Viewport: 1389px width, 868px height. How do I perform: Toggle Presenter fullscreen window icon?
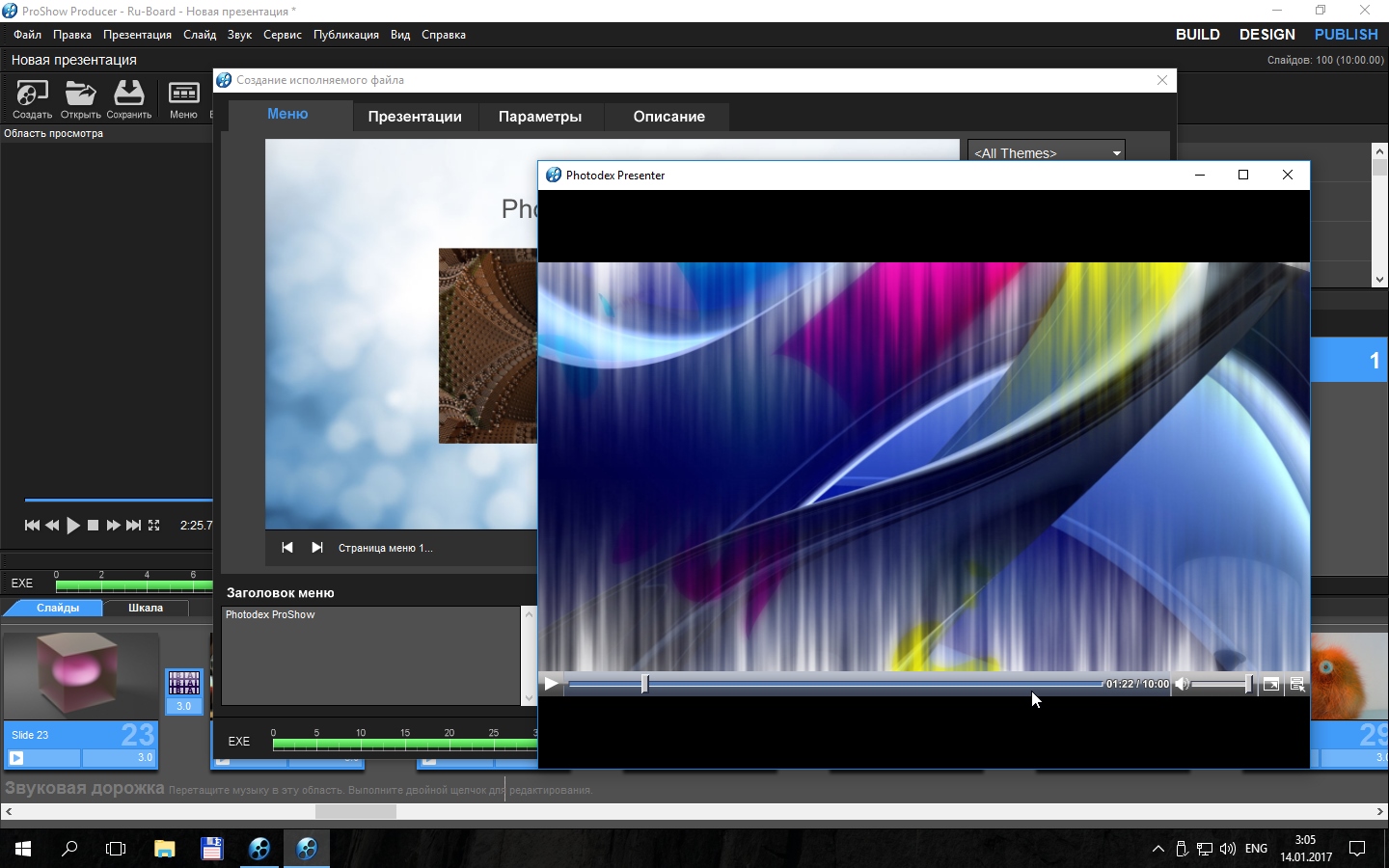coord(1271,684)
